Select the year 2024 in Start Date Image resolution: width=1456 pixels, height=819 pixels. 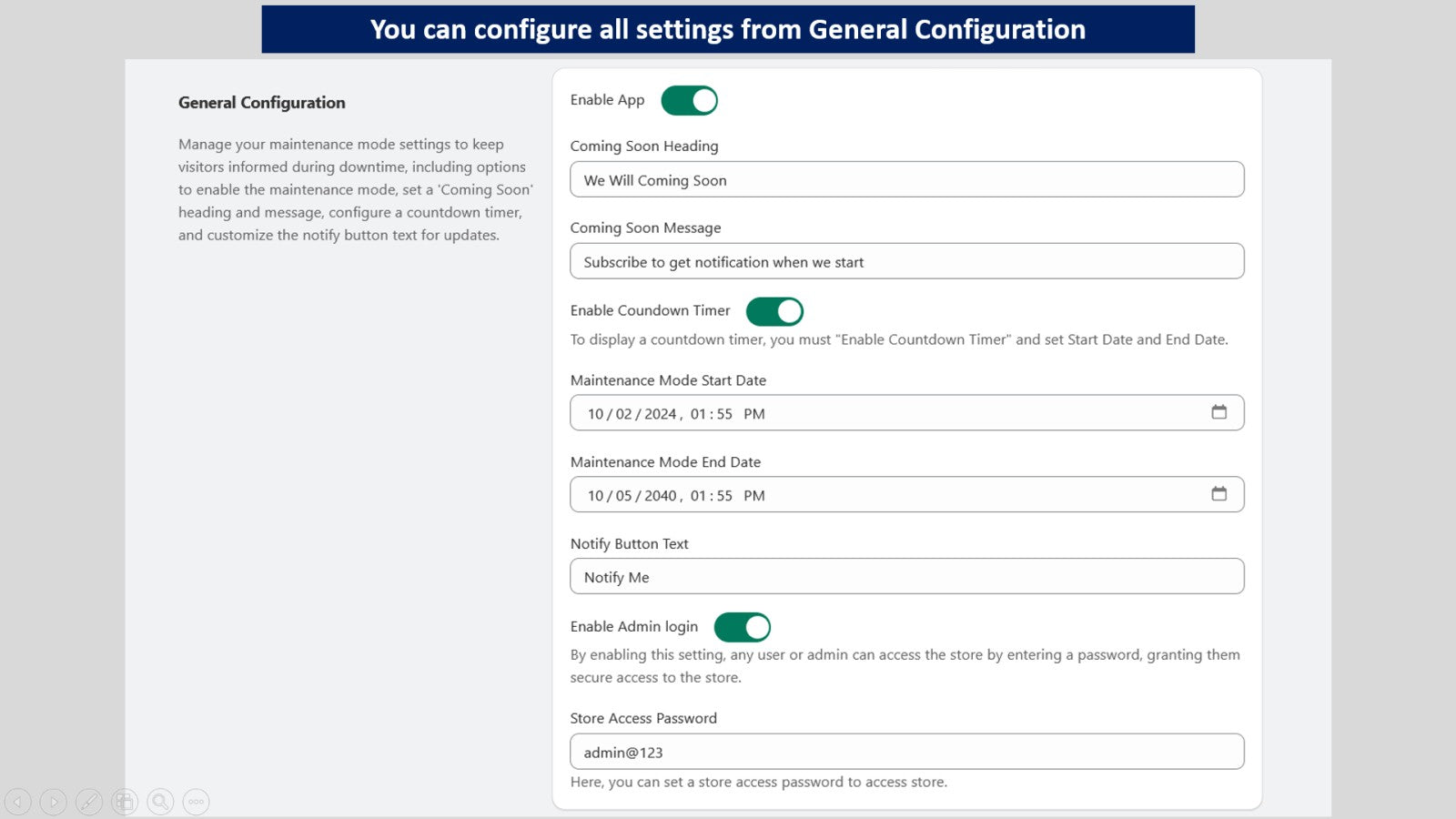[661, 414]
